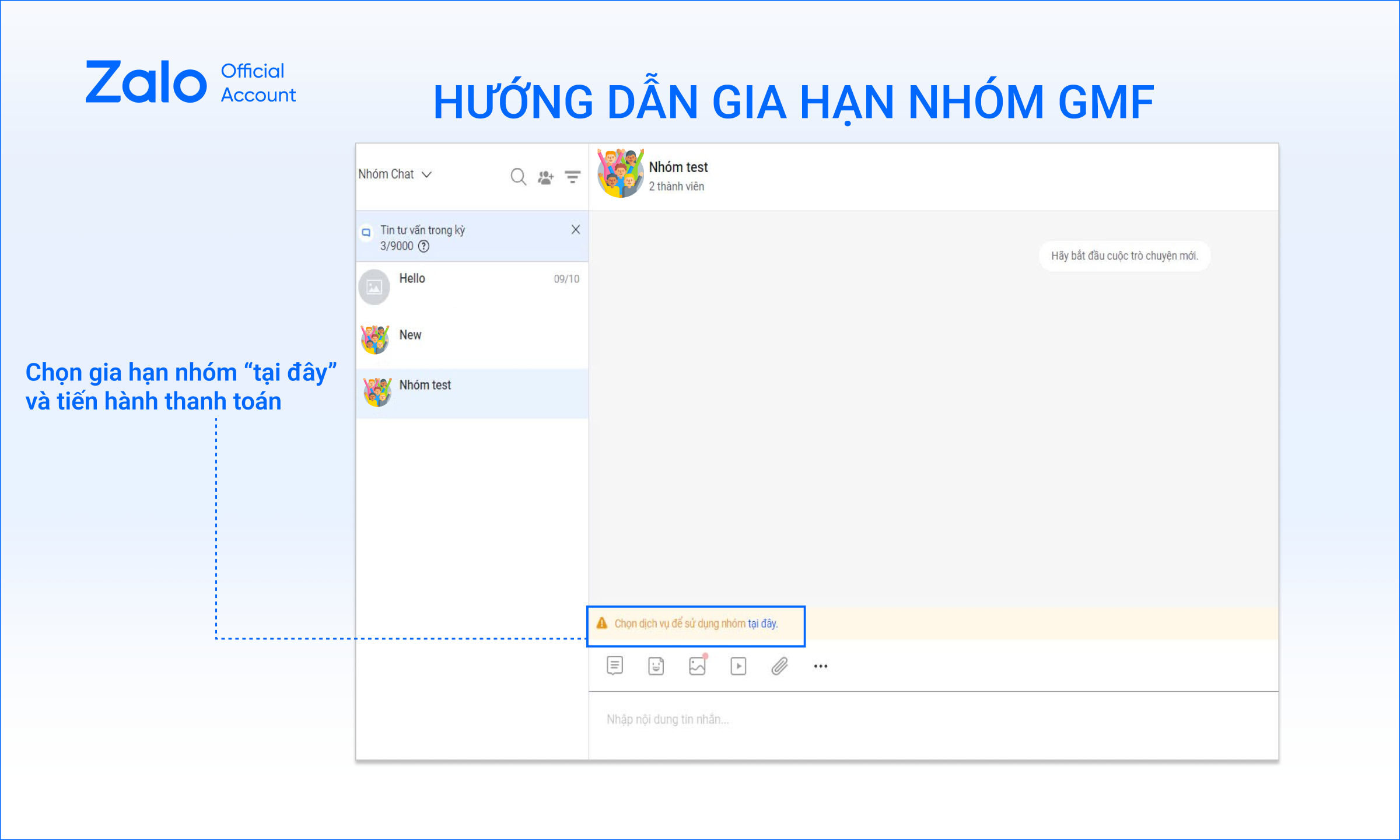
Task: Click the warning triangle icon in notice bar
Action: (602, 623)
